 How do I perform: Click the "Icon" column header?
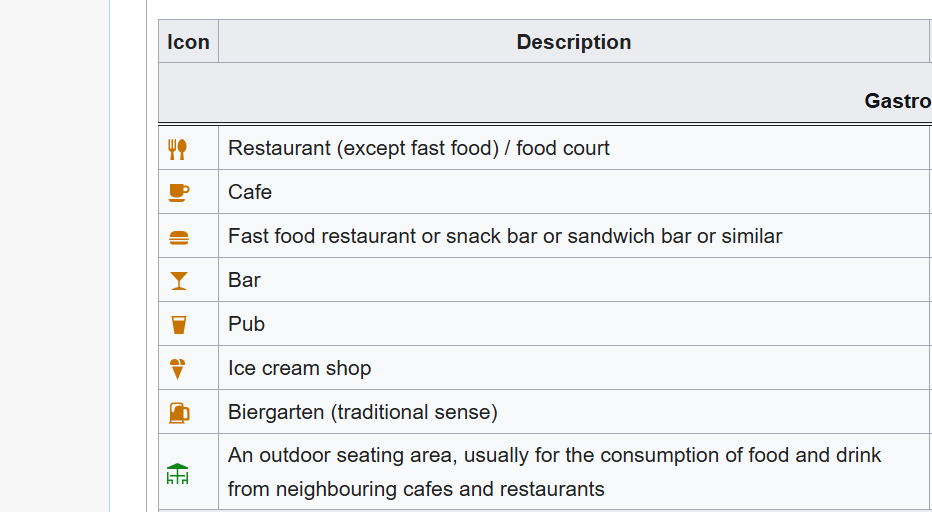click(188, 42)
